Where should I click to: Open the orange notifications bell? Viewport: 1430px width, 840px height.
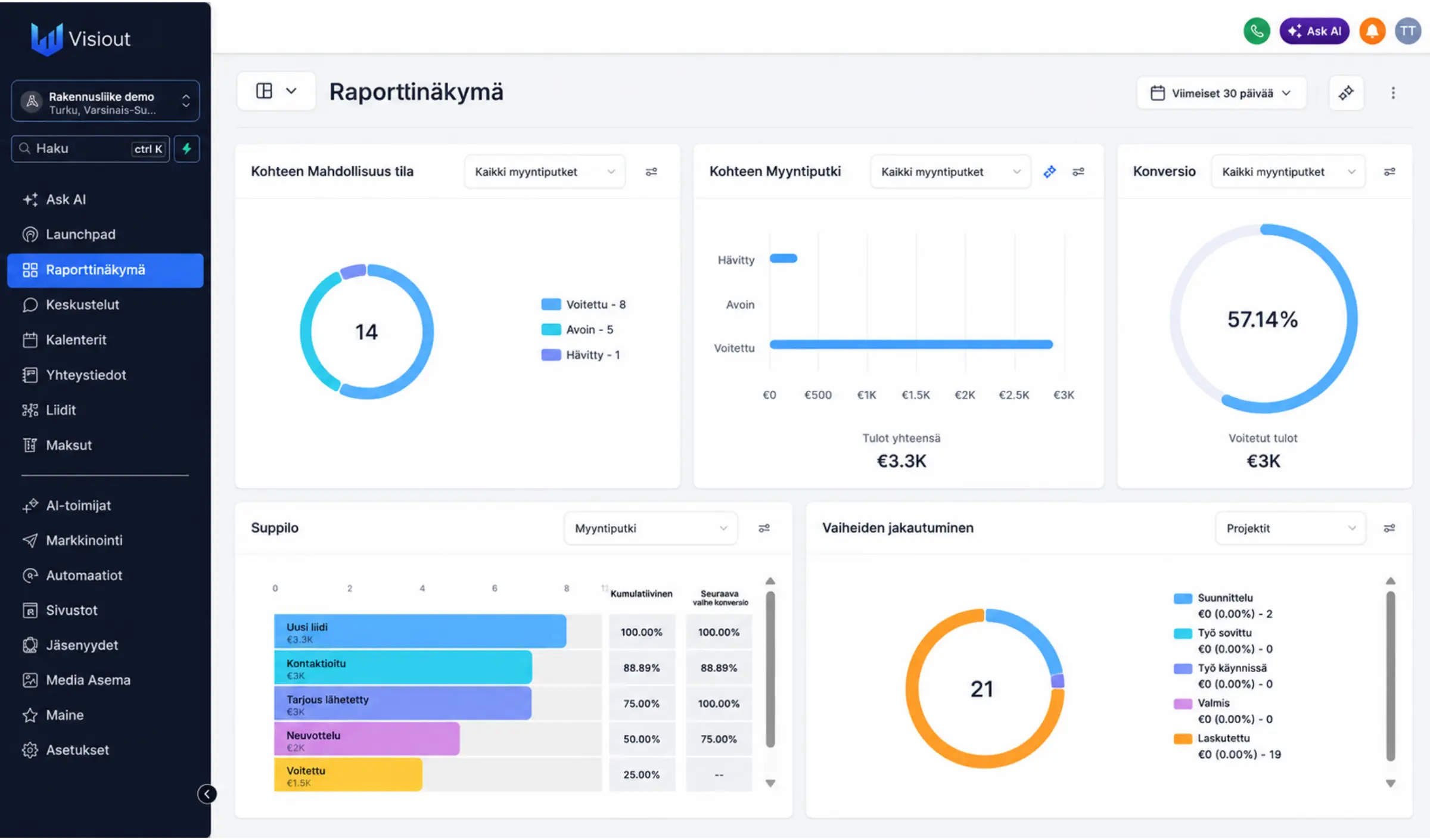[x=1372, y=31]
